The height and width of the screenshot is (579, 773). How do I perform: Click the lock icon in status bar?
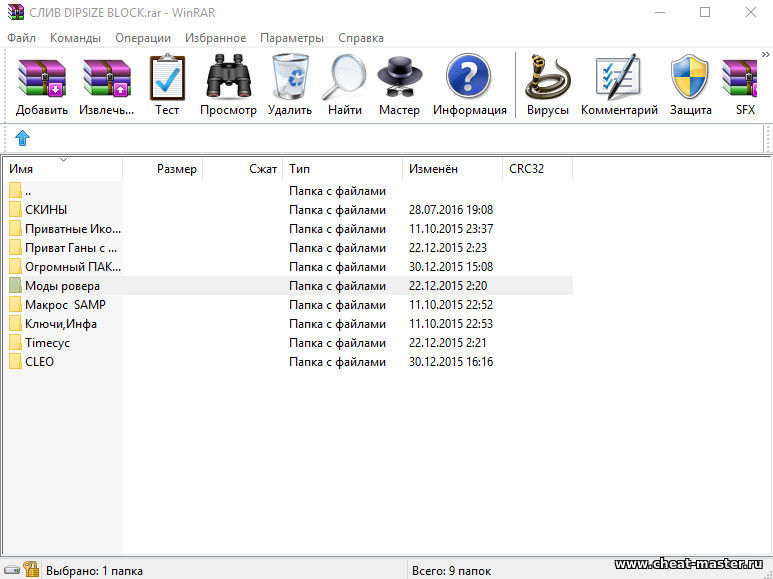[x=31, y=570]
